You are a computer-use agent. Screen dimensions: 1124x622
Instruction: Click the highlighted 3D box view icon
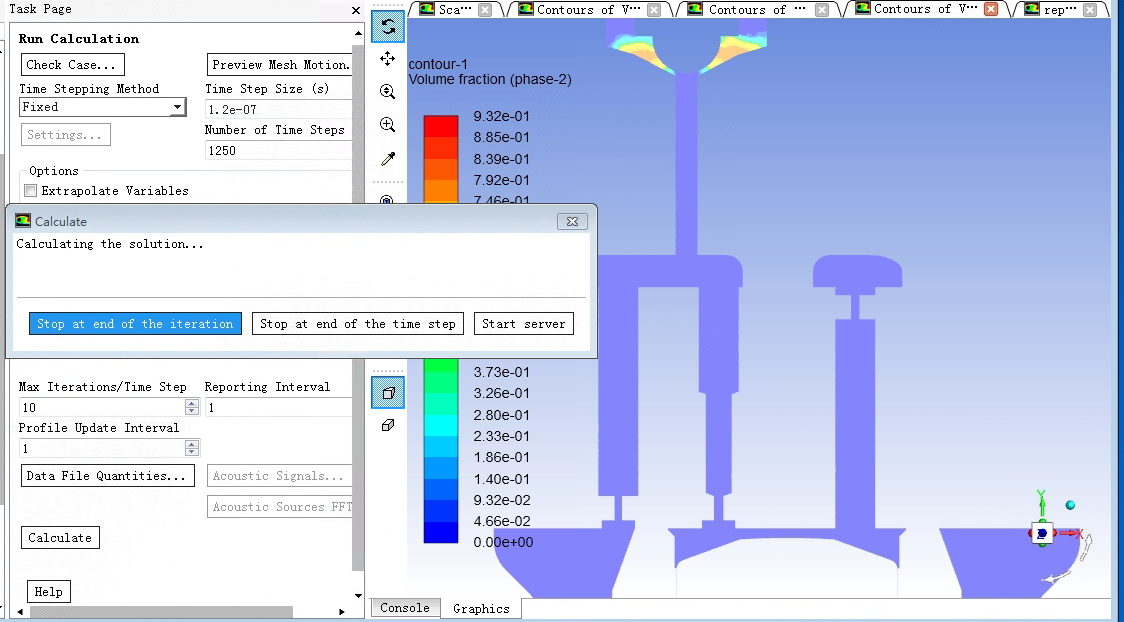(x=388, y=393)
